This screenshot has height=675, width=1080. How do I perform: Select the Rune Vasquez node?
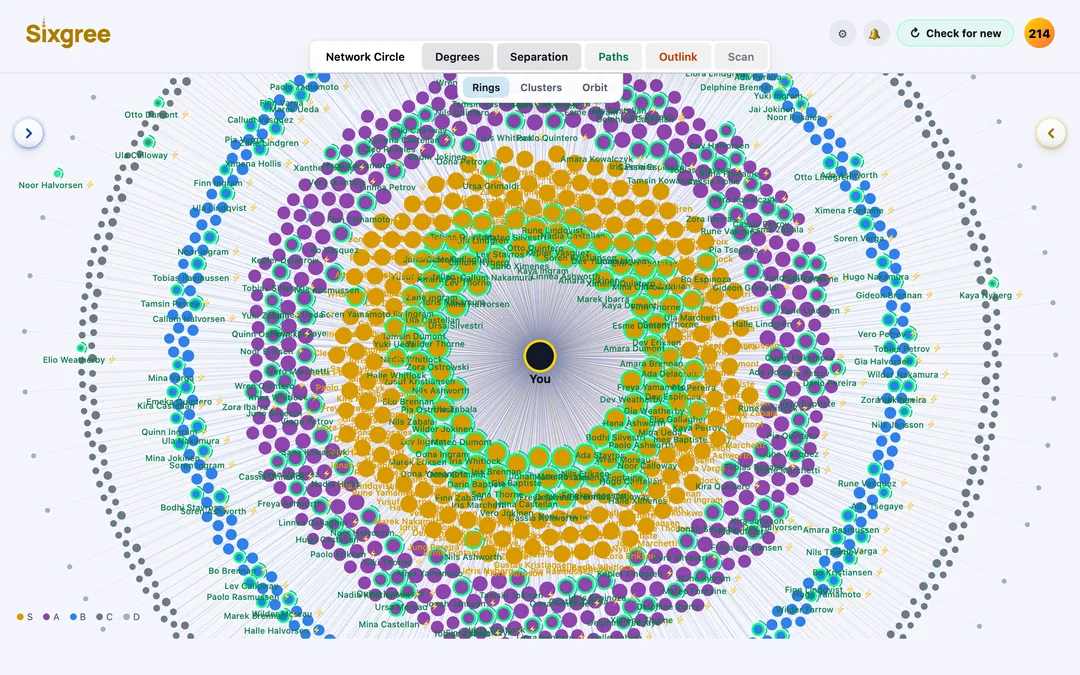[x=873, y=469]
